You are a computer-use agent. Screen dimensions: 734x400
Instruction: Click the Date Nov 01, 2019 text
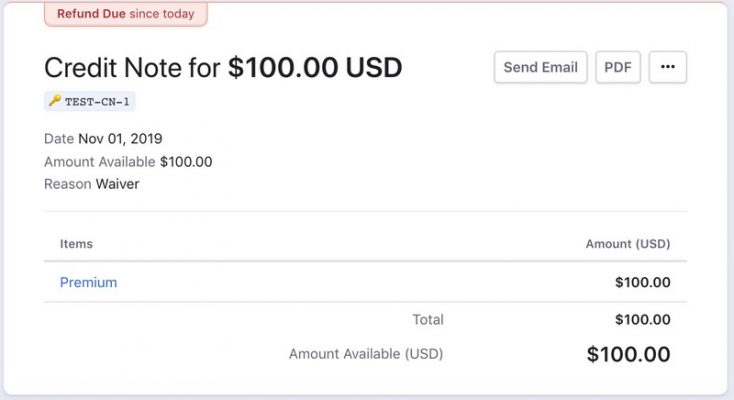(x=103, y=139)
